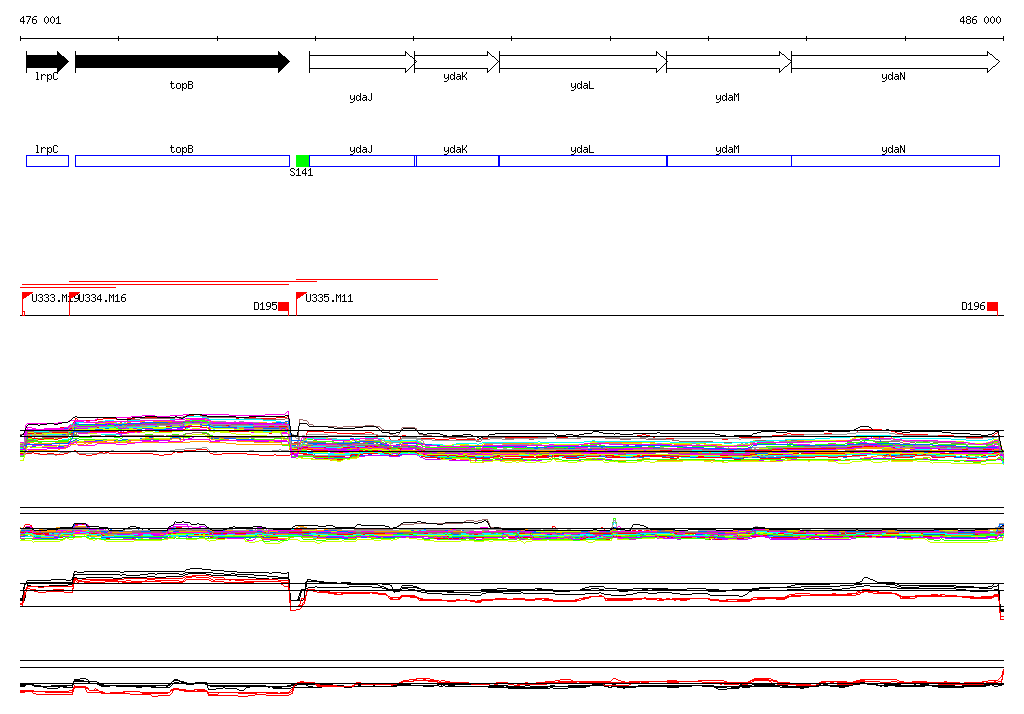Select the white ydaN gene arrow

point(895,62)
